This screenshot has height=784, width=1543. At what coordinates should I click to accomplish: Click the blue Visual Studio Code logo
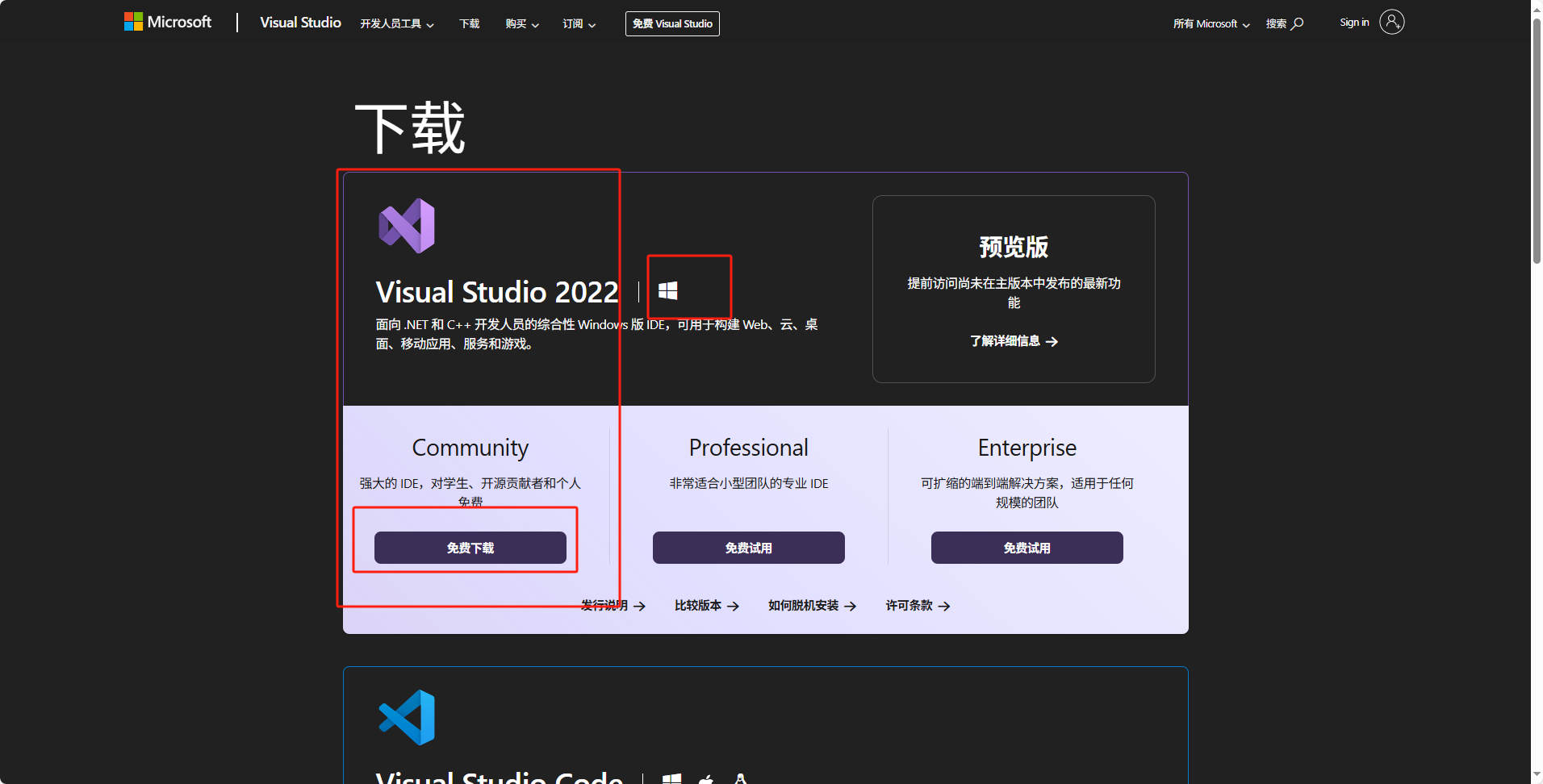[x=407, y=717]
